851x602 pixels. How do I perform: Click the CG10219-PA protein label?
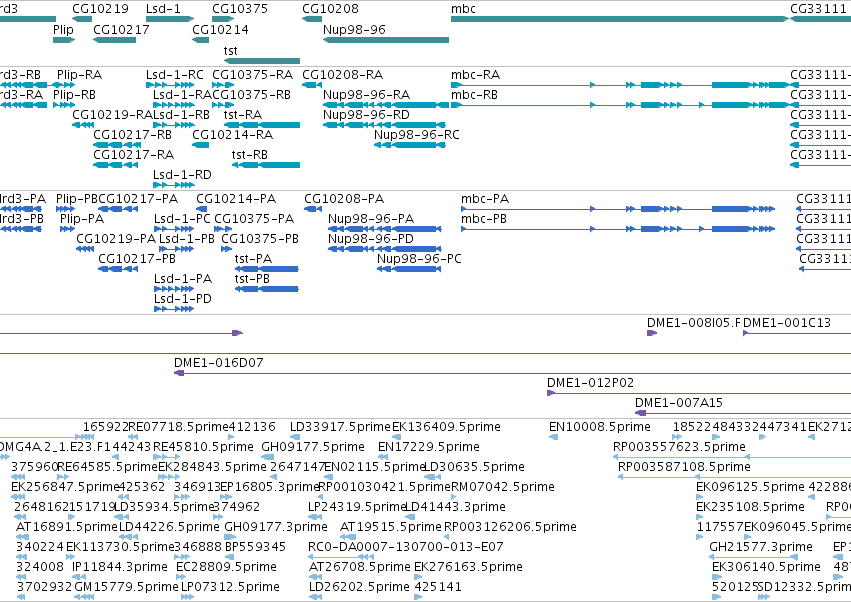116,239
